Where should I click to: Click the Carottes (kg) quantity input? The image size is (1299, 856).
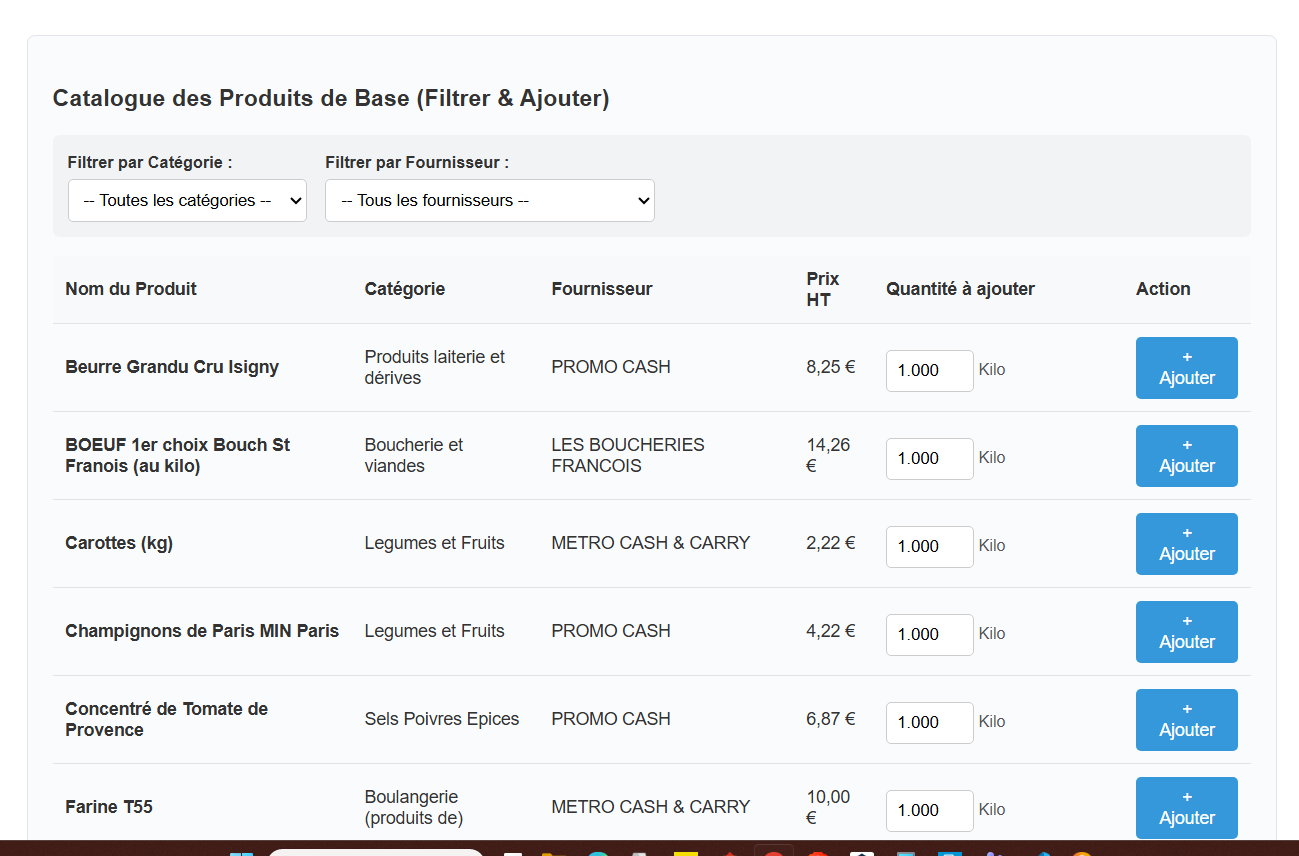930,546
